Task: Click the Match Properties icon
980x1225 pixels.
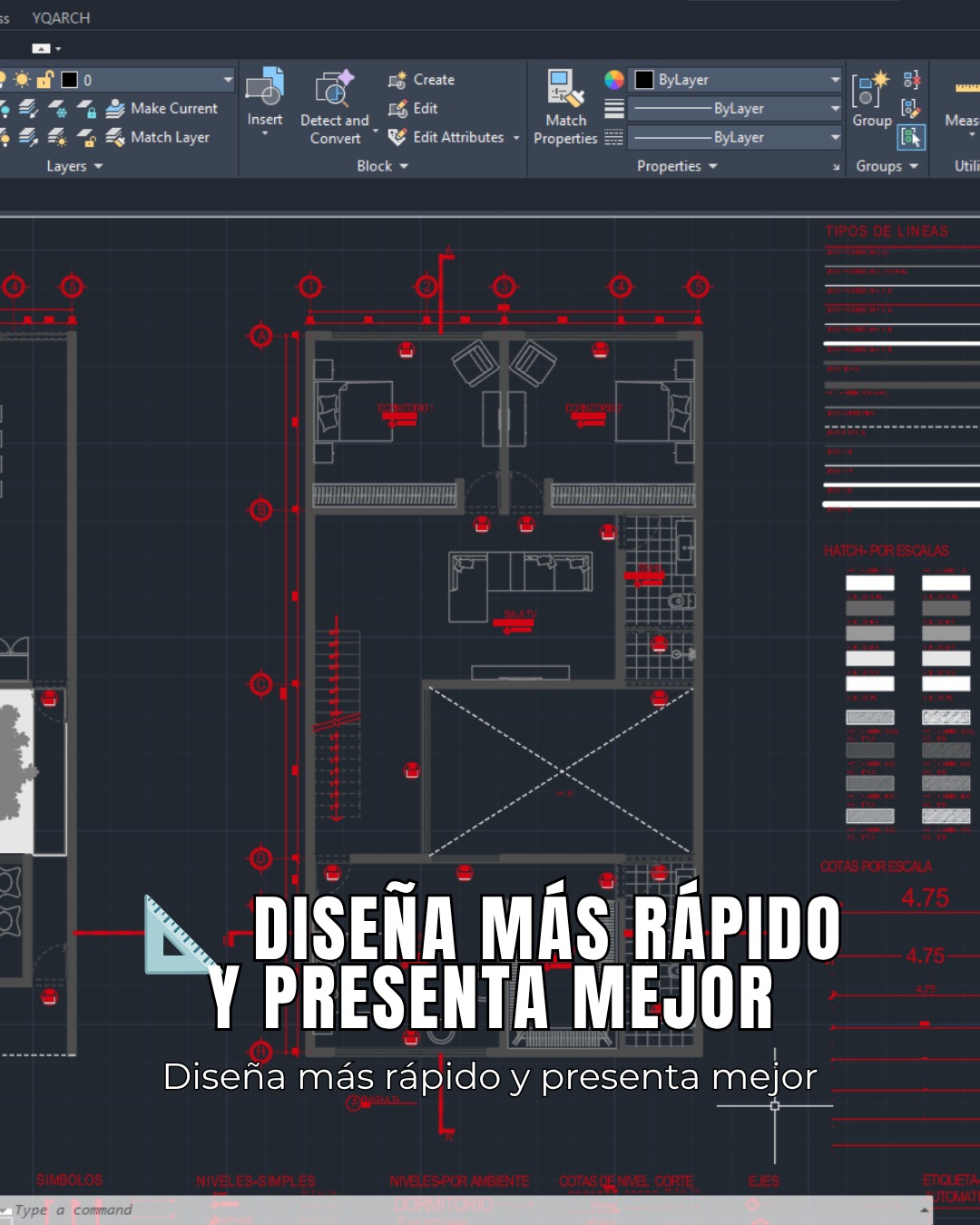Action: tap(565, 88)
